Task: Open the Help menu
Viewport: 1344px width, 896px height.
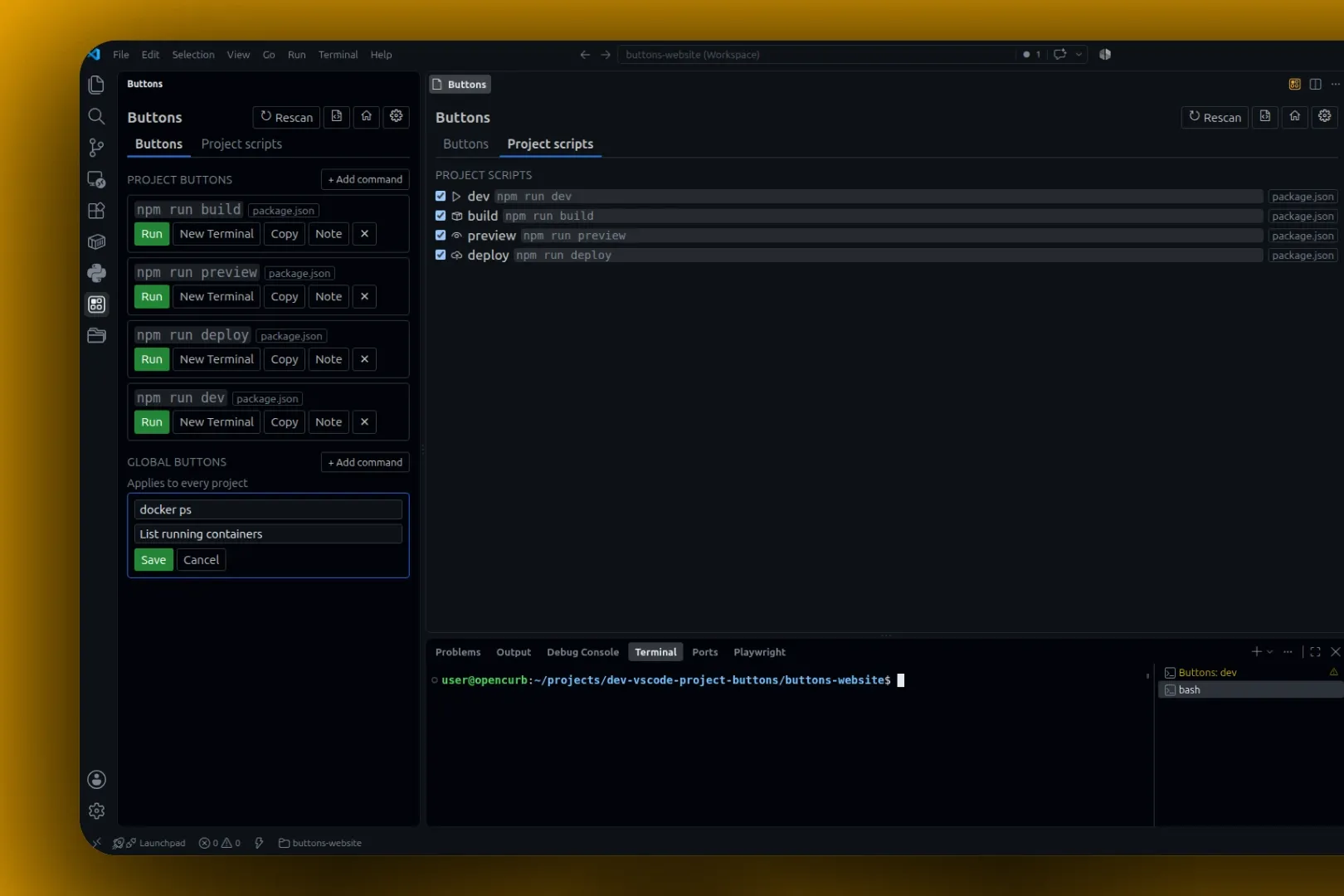Action: coord(381,55)
